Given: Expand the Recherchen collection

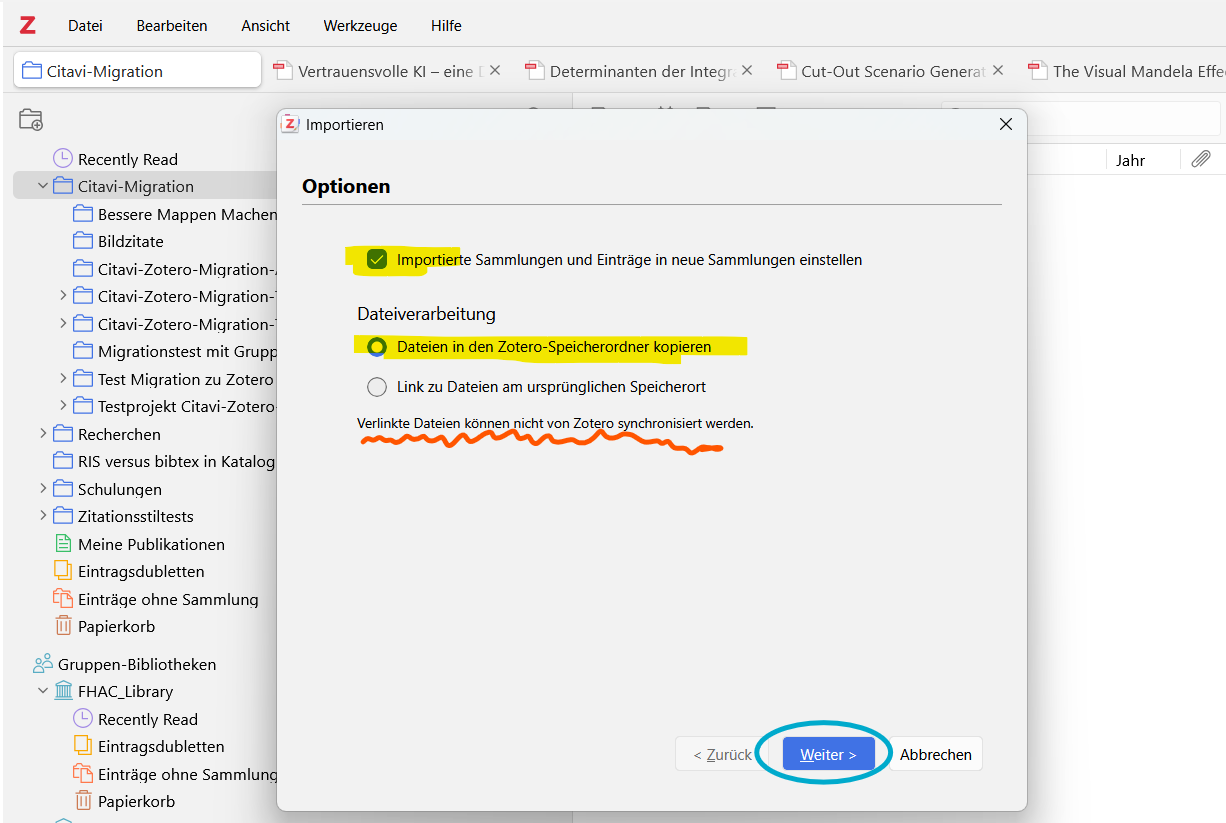Looking at the screenshot, I should coord(43,434).
